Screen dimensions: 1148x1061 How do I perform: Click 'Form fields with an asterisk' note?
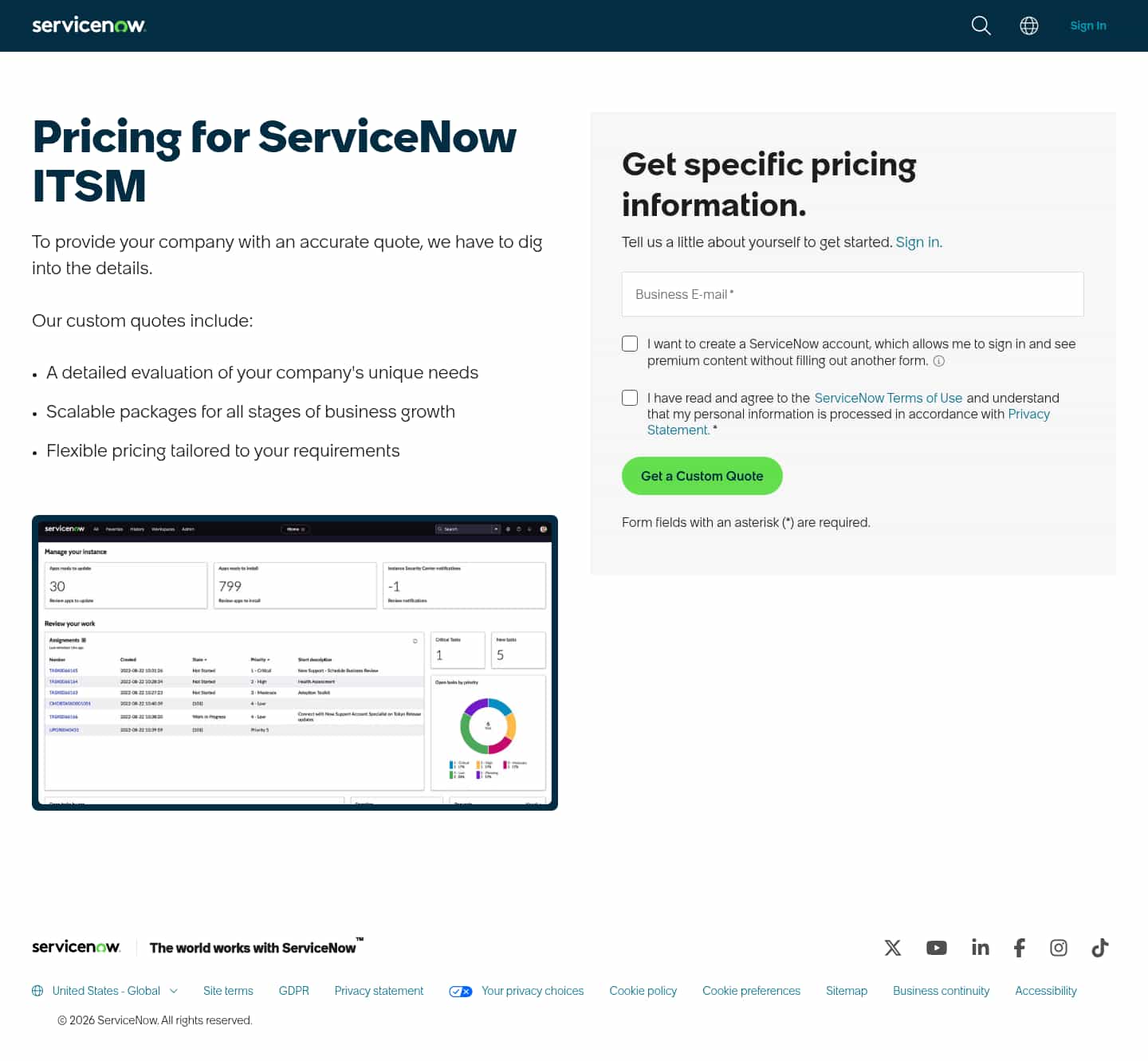pos(746,522)
